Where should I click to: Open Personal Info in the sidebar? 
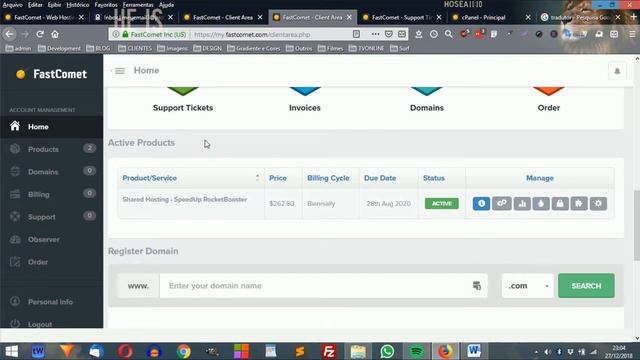point(51,302)
